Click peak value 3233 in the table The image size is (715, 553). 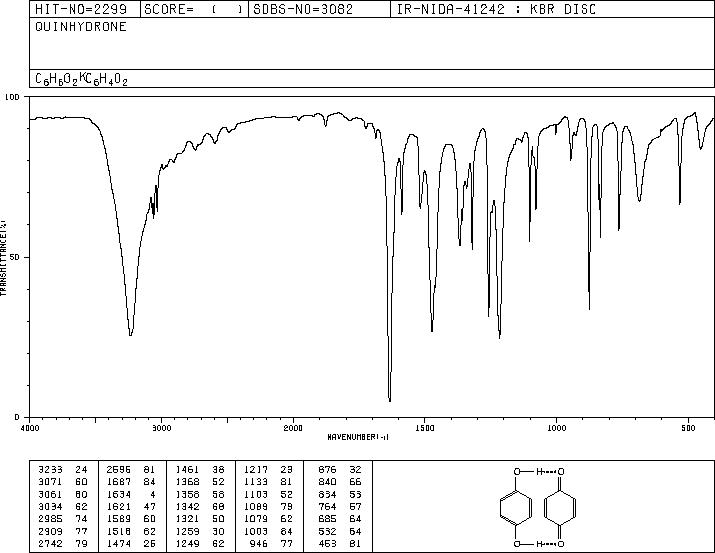coord(51,470)
